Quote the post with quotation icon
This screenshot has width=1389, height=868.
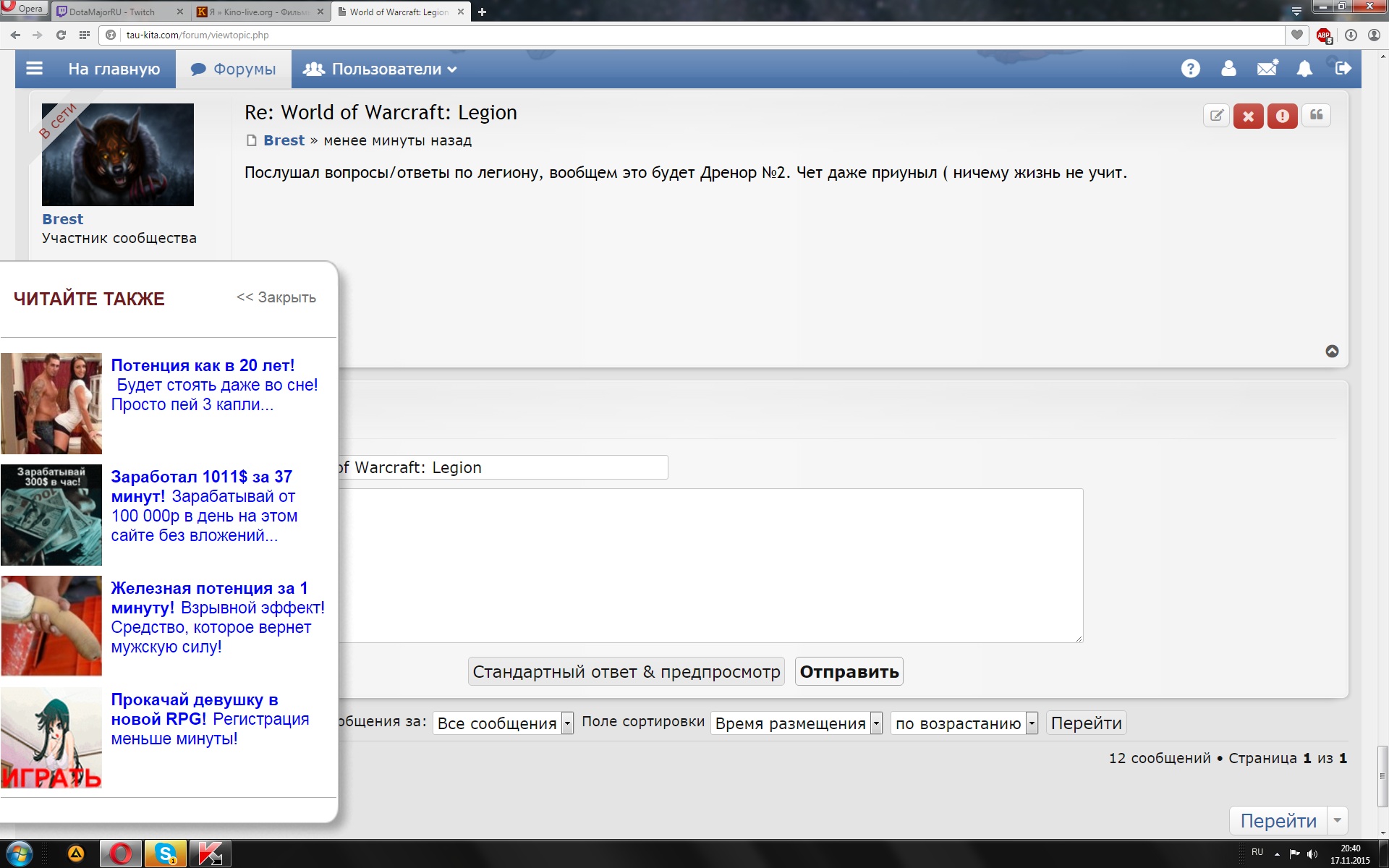pos(1317,115)
